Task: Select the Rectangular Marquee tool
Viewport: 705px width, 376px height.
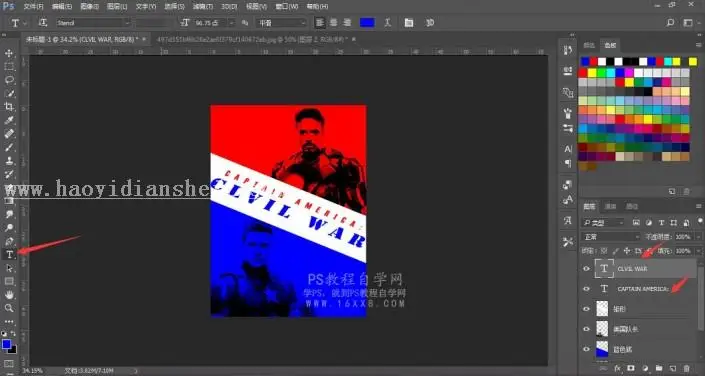Action: click(9, 67)
